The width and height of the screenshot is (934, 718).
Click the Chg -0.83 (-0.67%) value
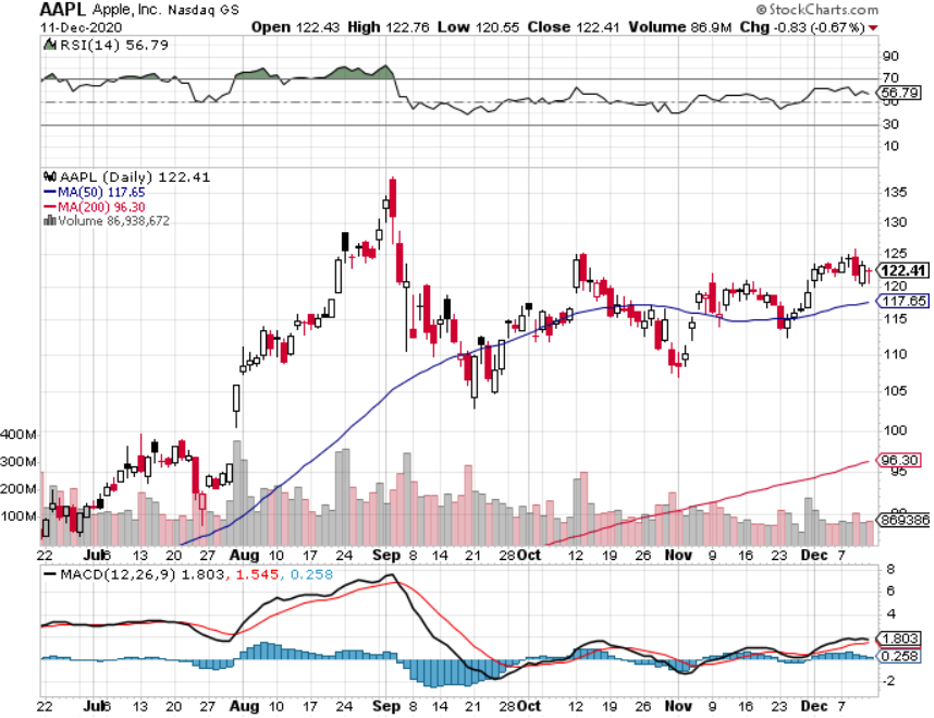(802, 27)
